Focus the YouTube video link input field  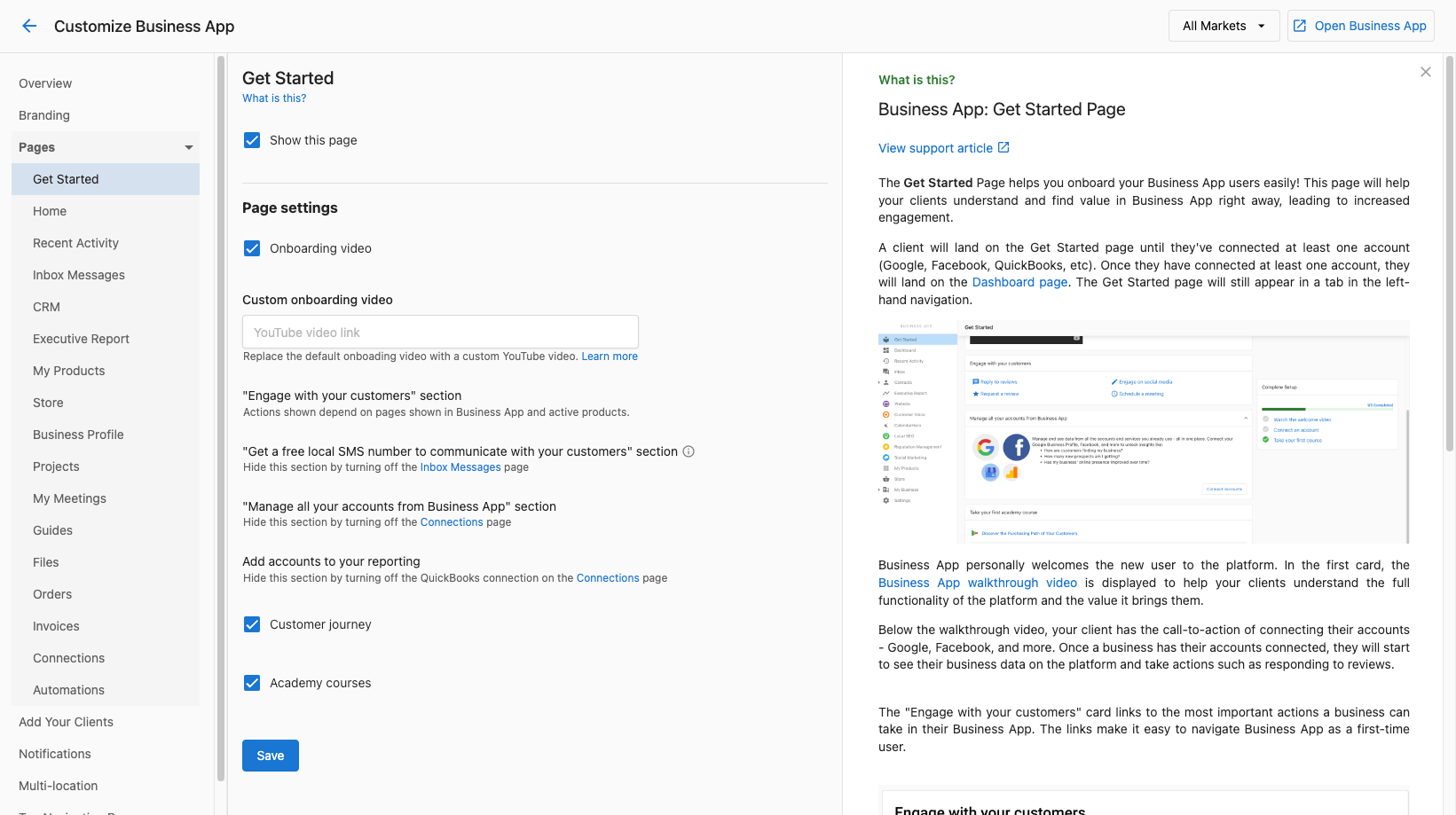pyautogui.click(x=440, y=332)
